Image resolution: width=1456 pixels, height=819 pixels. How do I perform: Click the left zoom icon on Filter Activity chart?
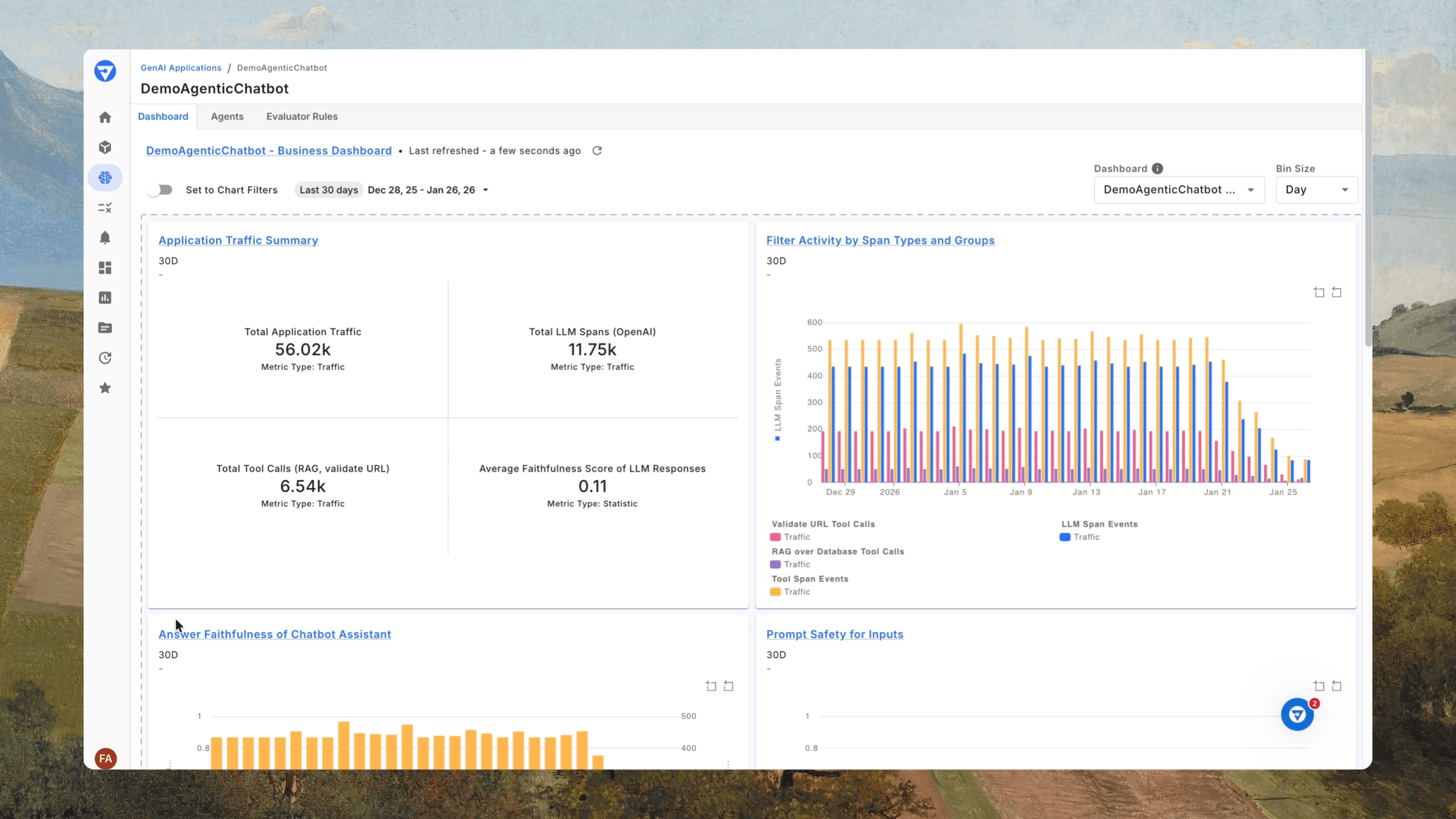tap(1319, 292)
